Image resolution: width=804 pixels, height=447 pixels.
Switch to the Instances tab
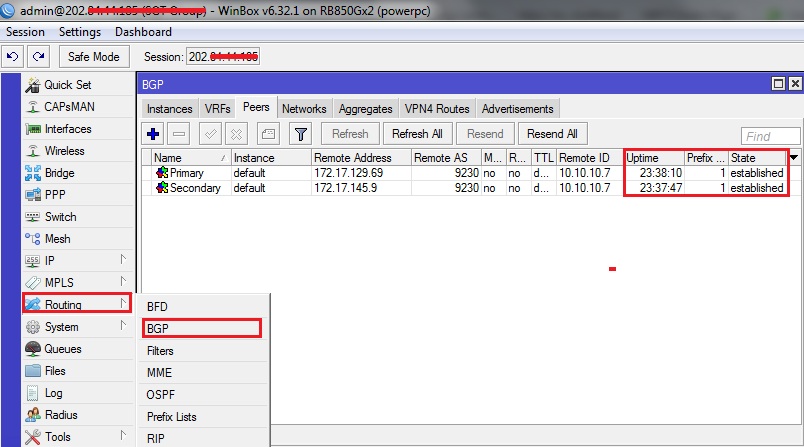coord(170,109)
